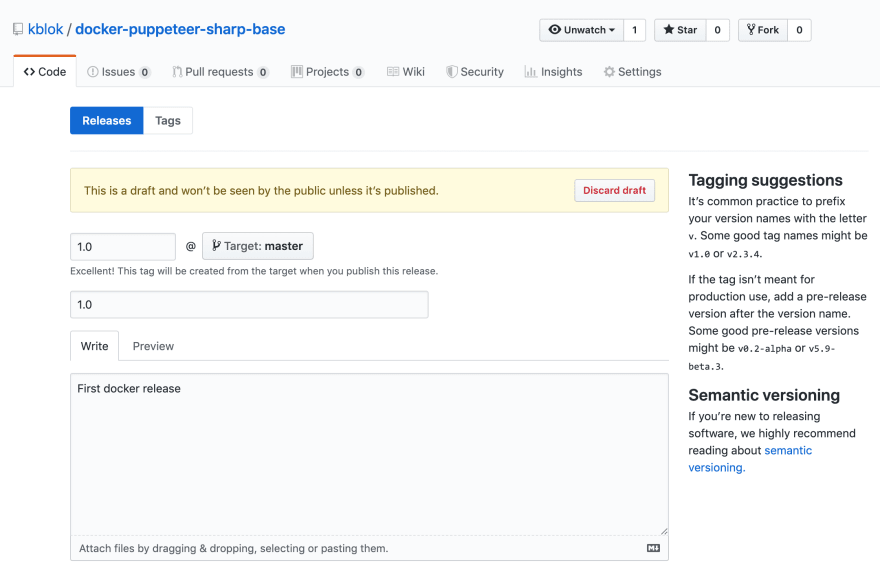Fork this repository
This screenshot has height=570, width=880.
click(763, 30)
